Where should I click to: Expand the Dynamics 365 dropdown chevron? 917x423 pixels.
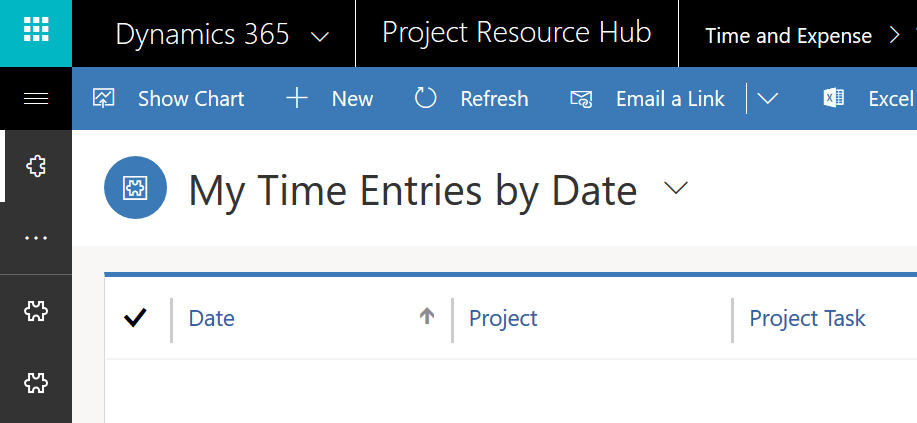click(320, 37)
